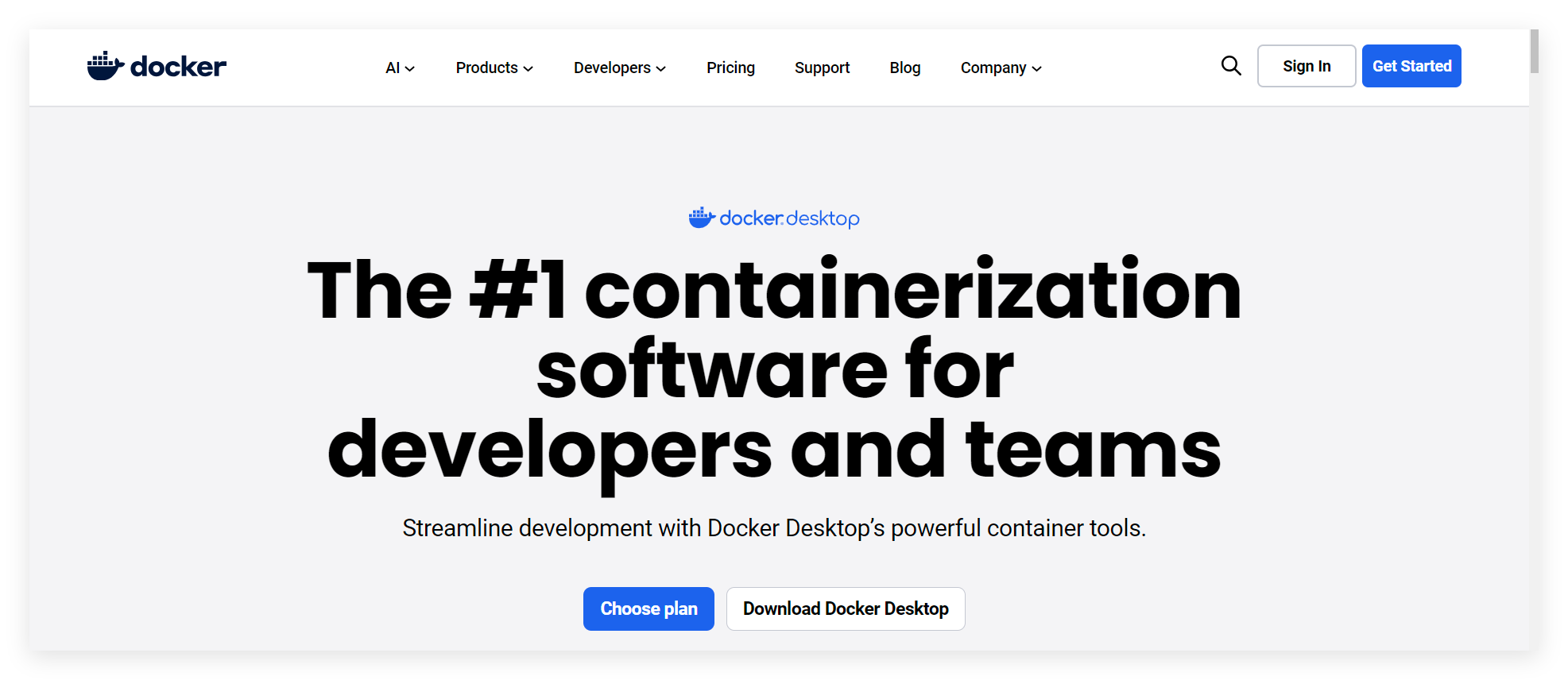Open the Support page
Screen dimensions: 1568x680
coord(823,68)
